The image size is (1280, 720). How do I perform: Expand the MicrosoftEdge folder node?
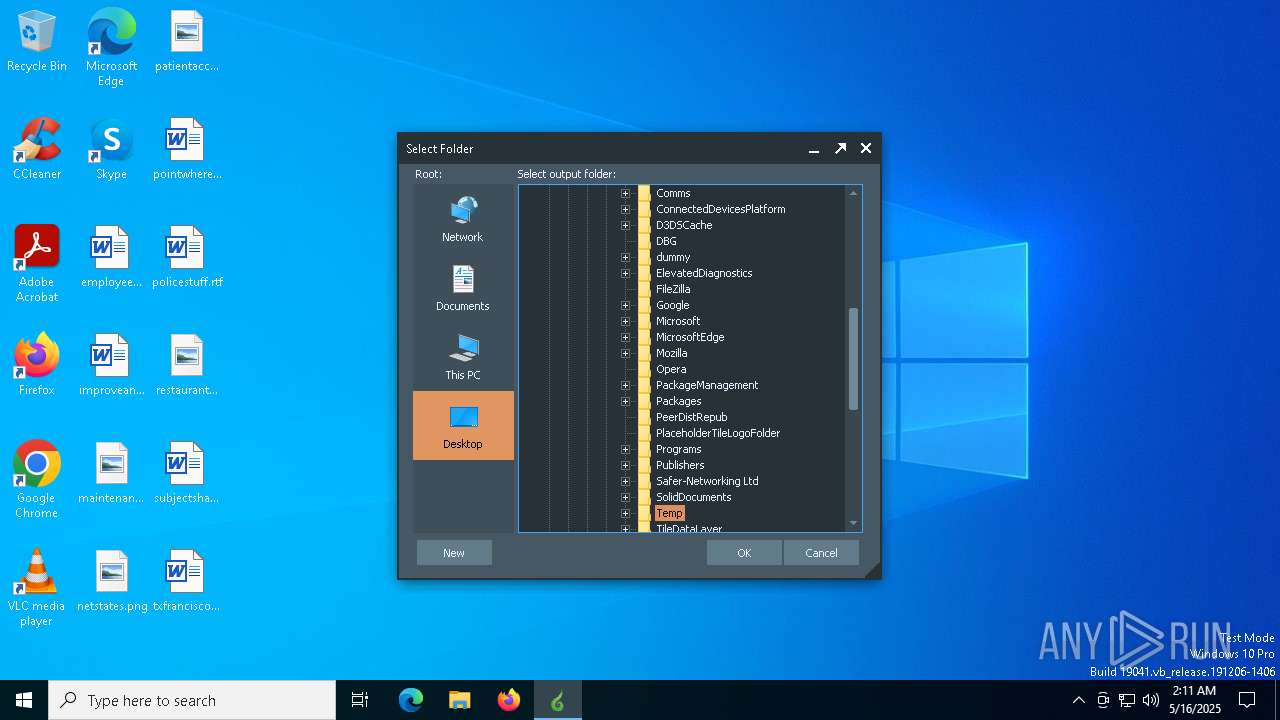click(x=625, y=337)
